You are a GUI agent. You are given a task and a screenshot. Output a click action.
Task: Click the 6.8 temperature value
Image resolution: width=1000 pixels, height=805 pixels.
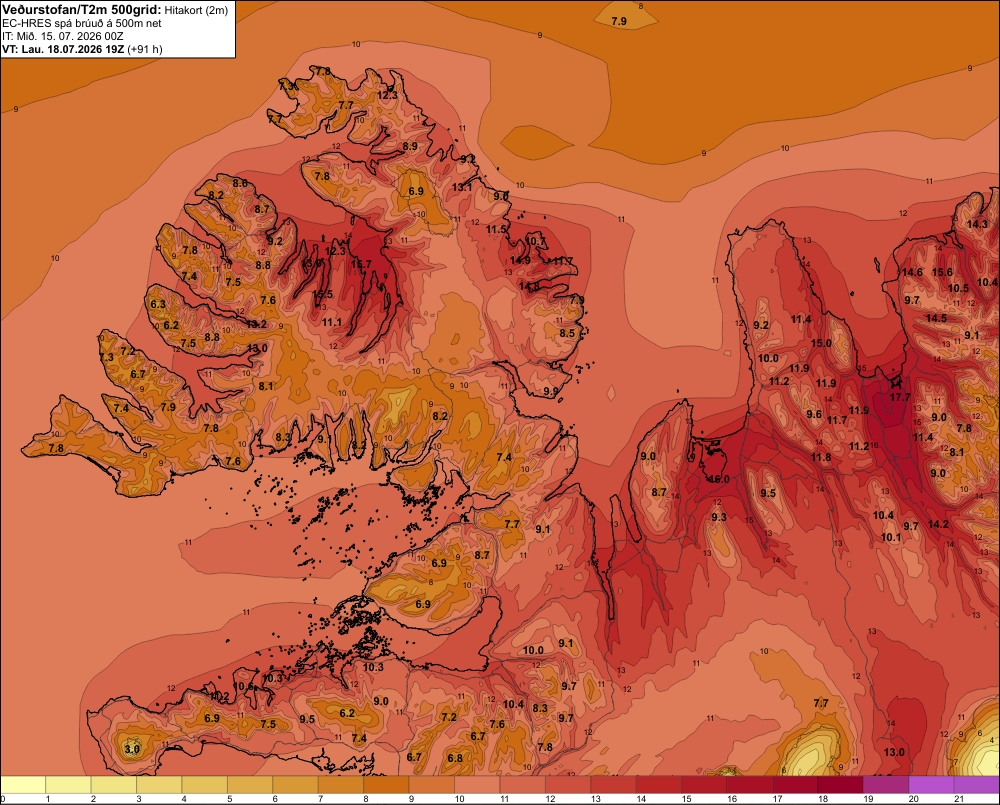pyautogui.click(x=455, y=758)
